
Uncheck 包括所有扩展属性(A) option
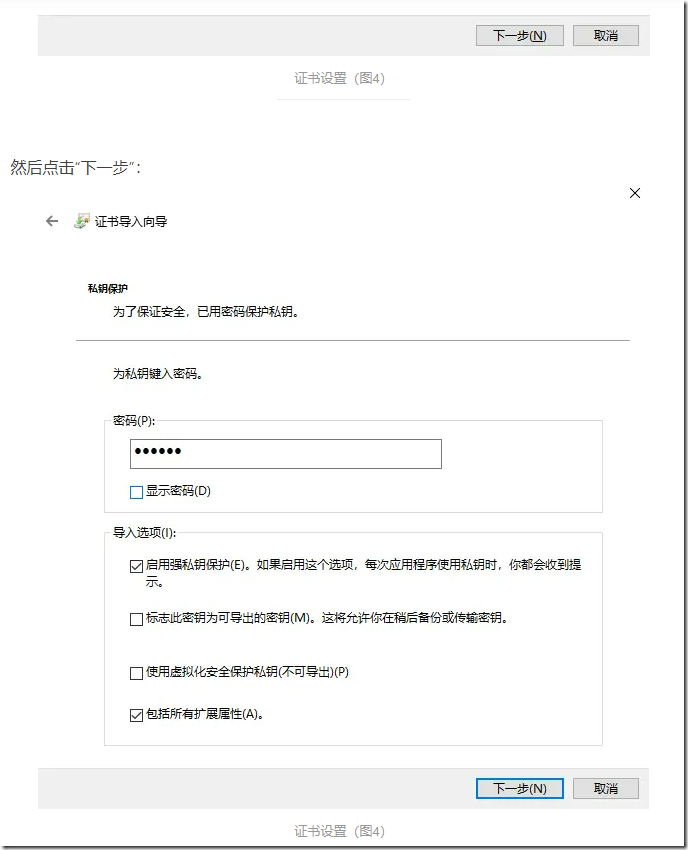tap(137, 715)
